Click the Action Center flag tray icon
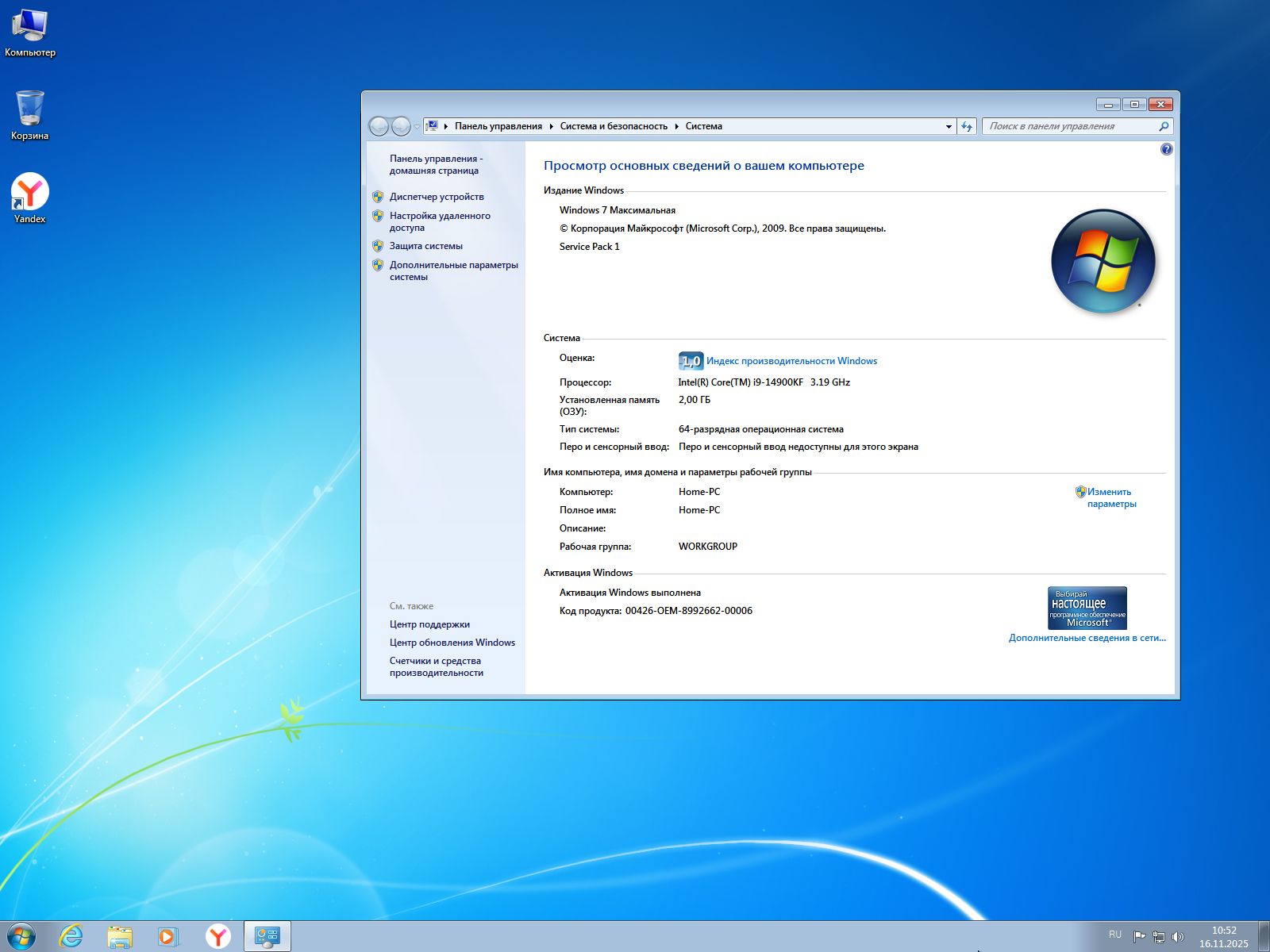 (1139, 936)
